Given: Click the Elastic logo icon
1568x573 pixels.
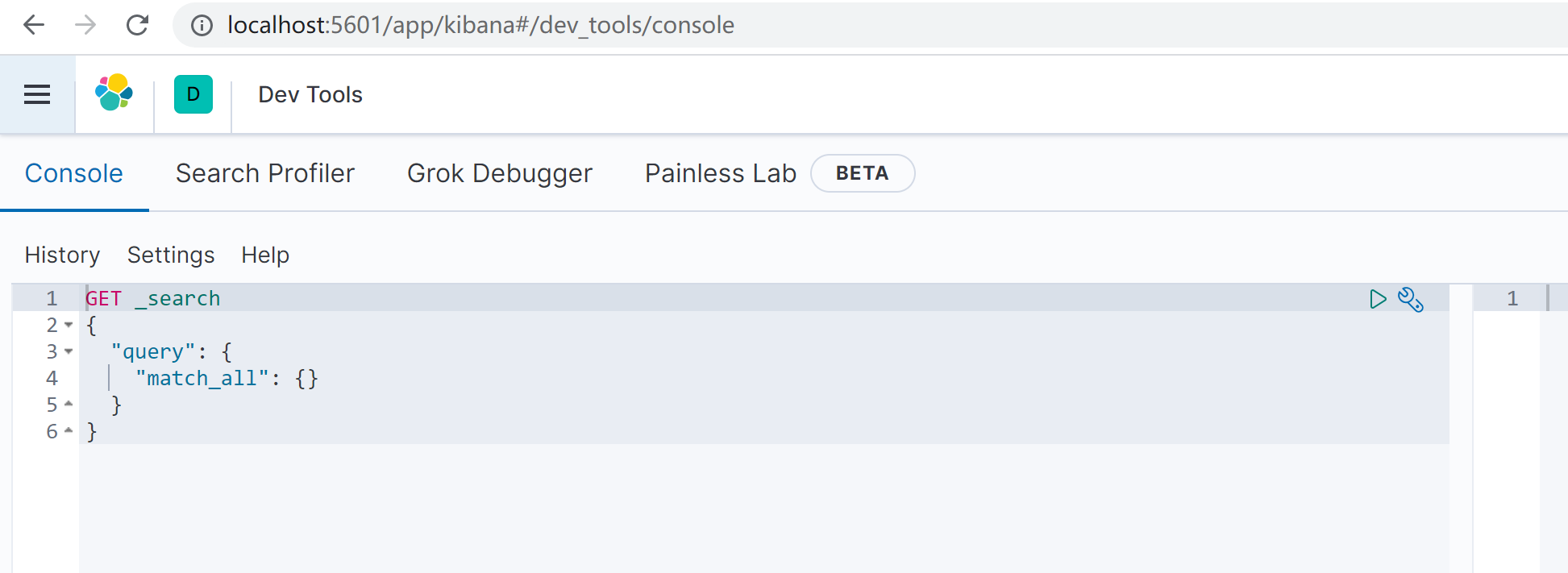Looking at the screenshot, I should (x=114, y=93).
